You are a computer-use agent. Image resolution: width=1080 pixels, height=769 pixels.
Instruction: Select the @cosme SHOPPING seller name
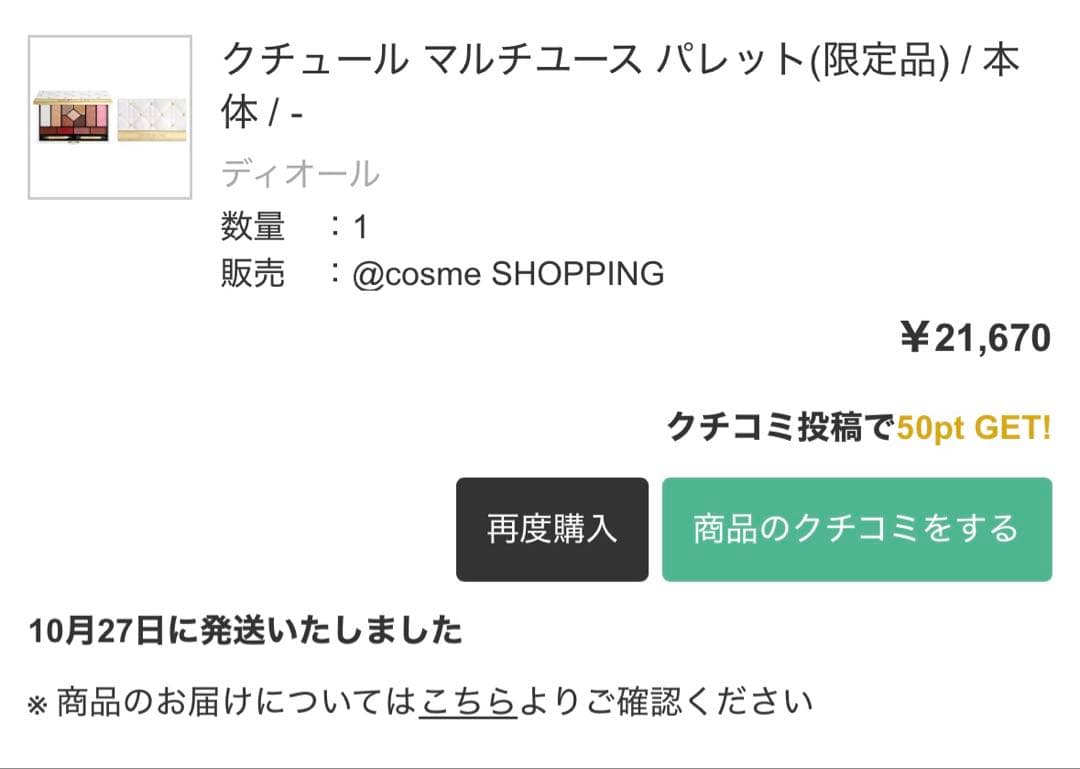pos(508,273)
